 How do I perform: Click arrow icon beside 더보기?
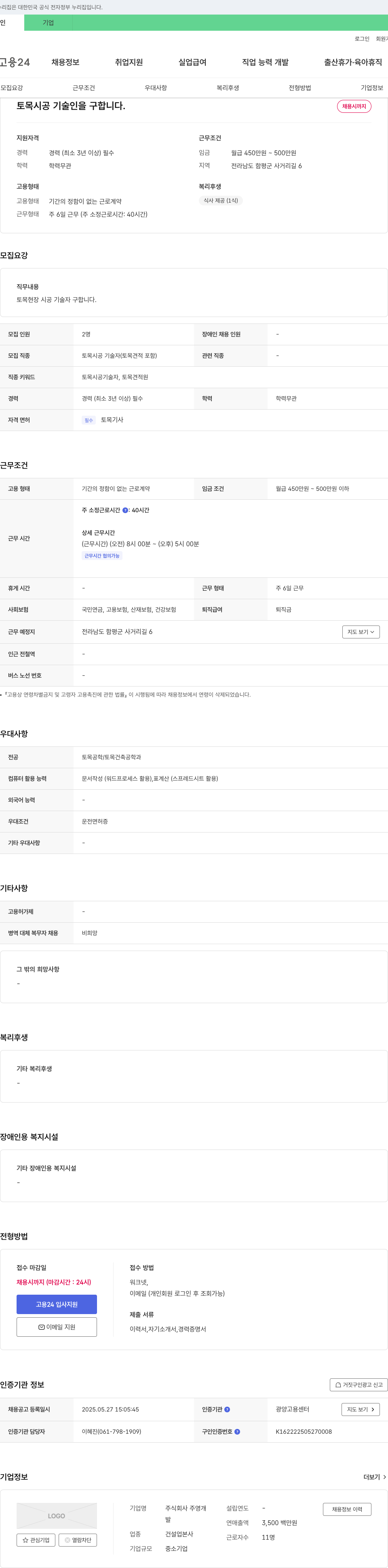[384, 1477]
